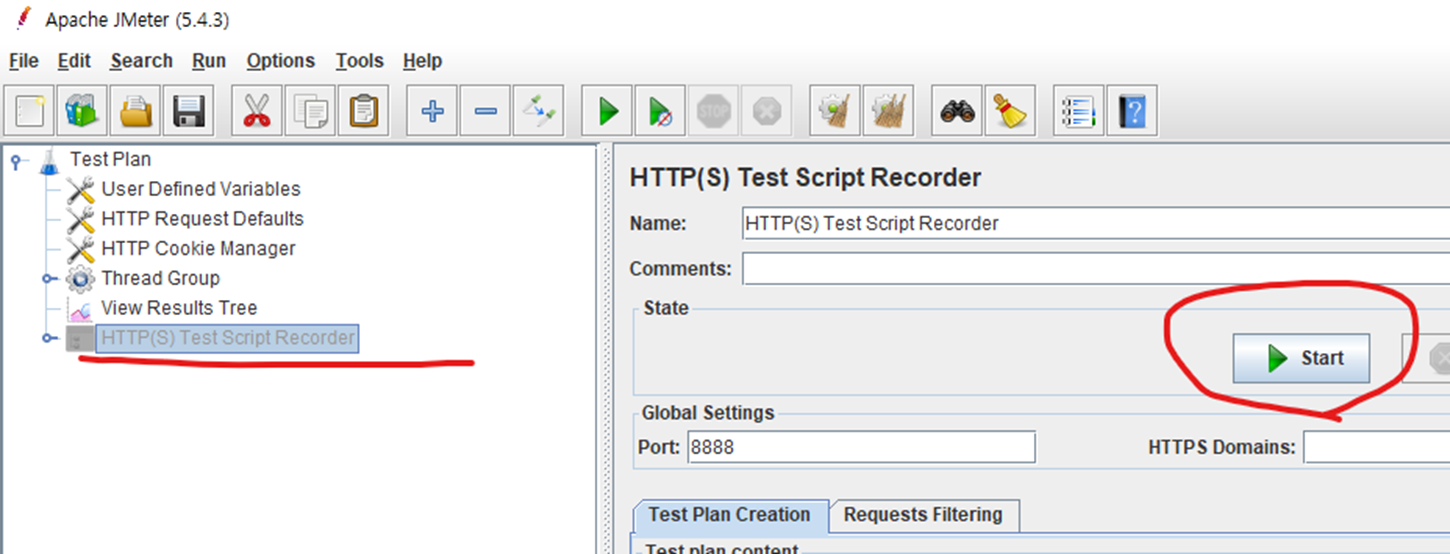Open the Search menu
This screenshot has width=1450, height=554.
coord(141,61)
